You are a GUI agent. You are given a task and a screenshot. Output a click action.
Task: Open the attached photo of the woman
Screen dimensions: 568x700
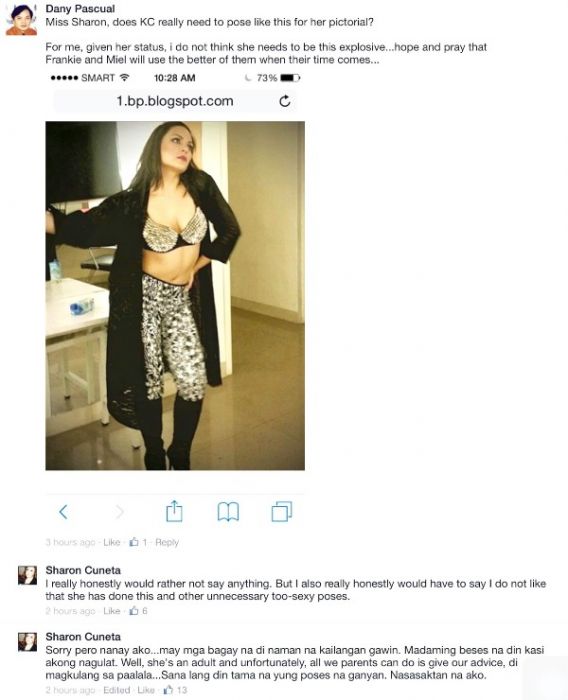click(175, 296)
